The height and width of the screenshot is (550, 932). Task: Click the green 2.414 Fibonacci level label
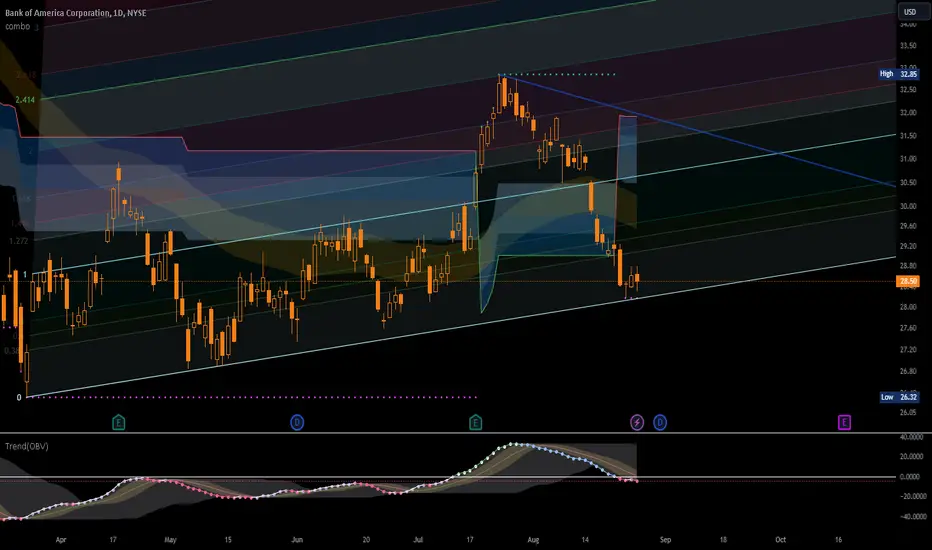tap(25, 100)
